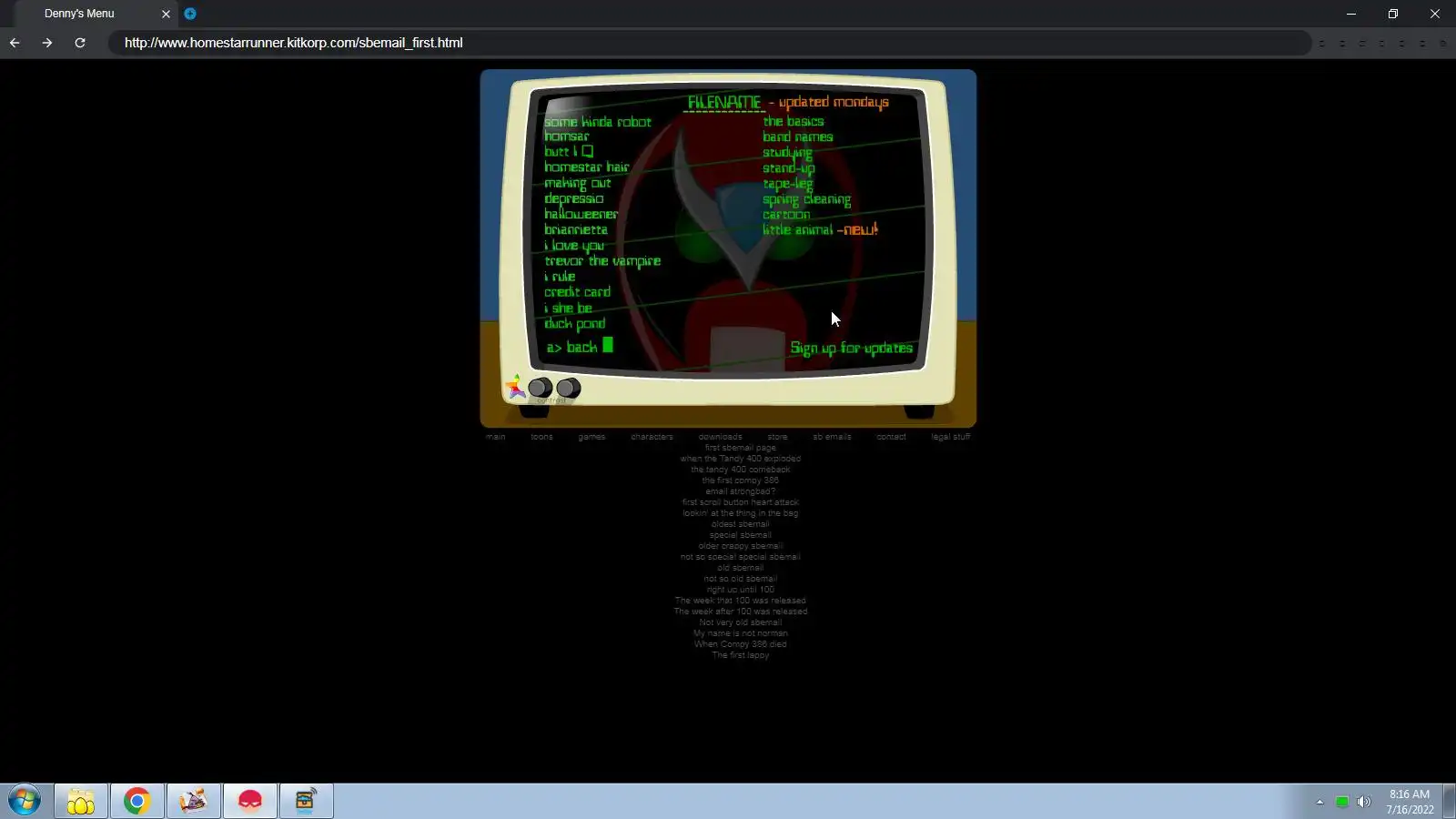Open the 'duck pond' email

point(575,324)
